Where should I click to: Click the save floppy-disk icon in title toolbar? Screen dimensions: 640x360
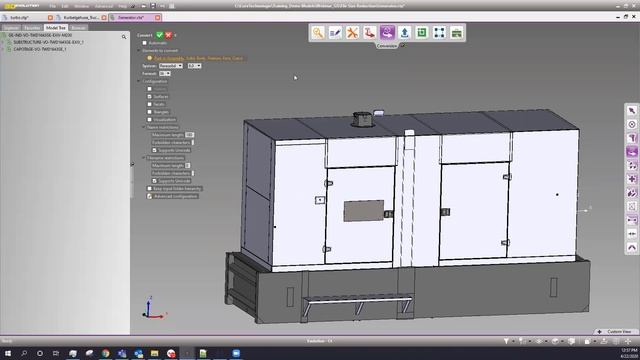click(x=153, y=6)
